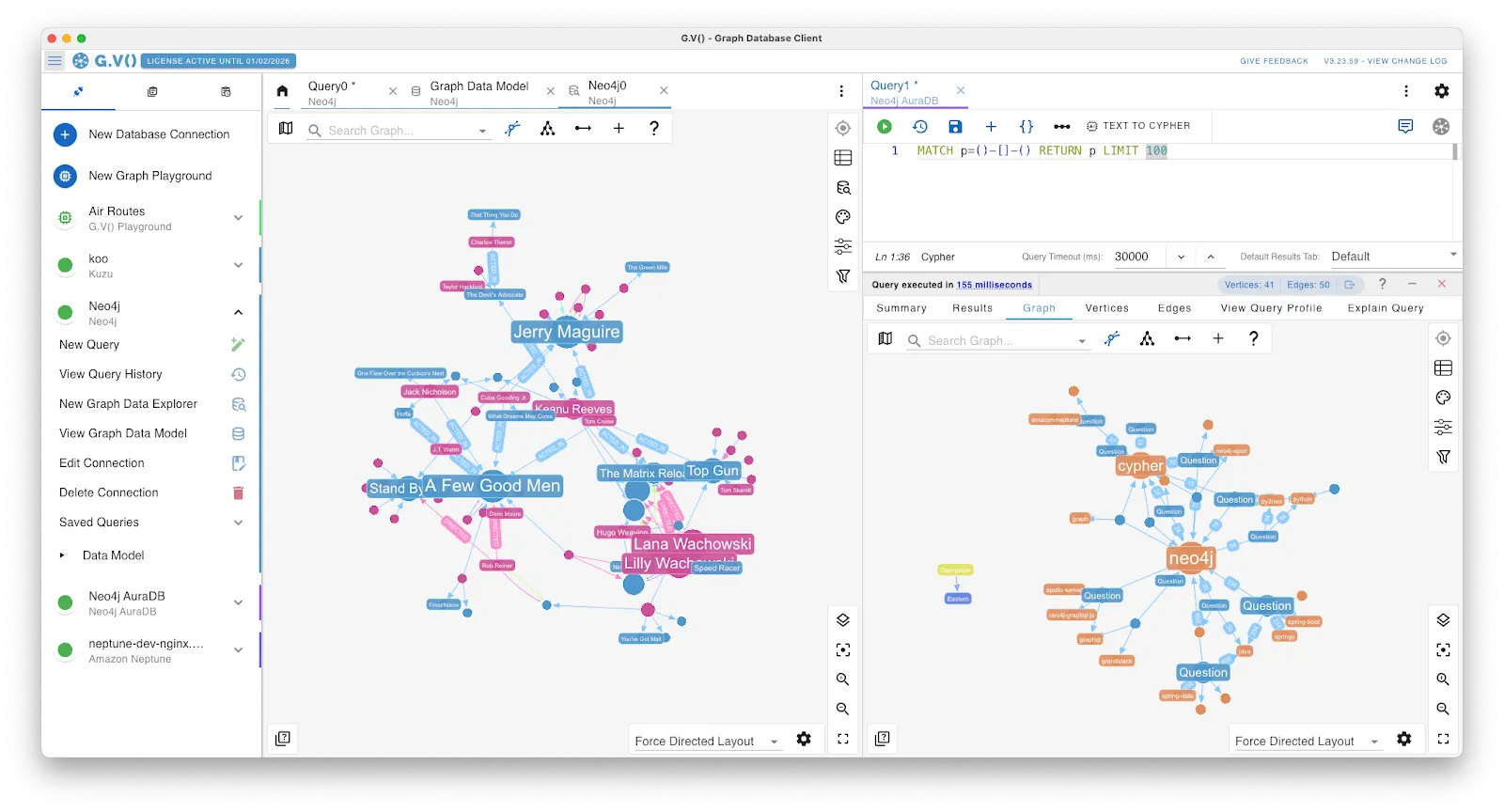1504x812 pixels.
Task: Toggle fullscreen for the right graph panel
Action: pyautogui.click(x=1443, y=739)
